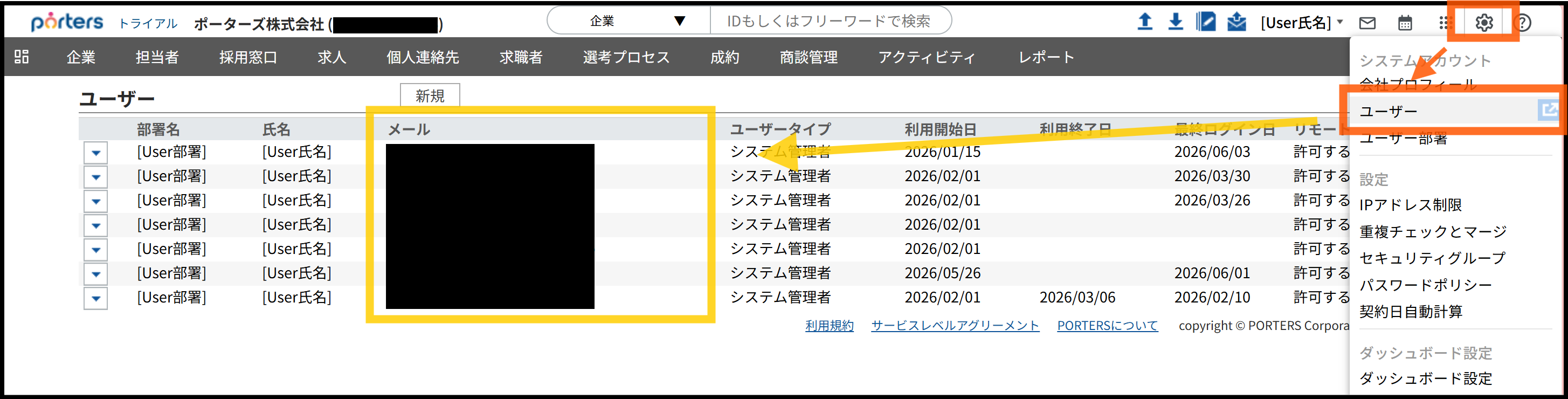Click the 部署名 column header
This screenshot has width=1568, height=399.
pyautogui.click(x=158, y=129)
